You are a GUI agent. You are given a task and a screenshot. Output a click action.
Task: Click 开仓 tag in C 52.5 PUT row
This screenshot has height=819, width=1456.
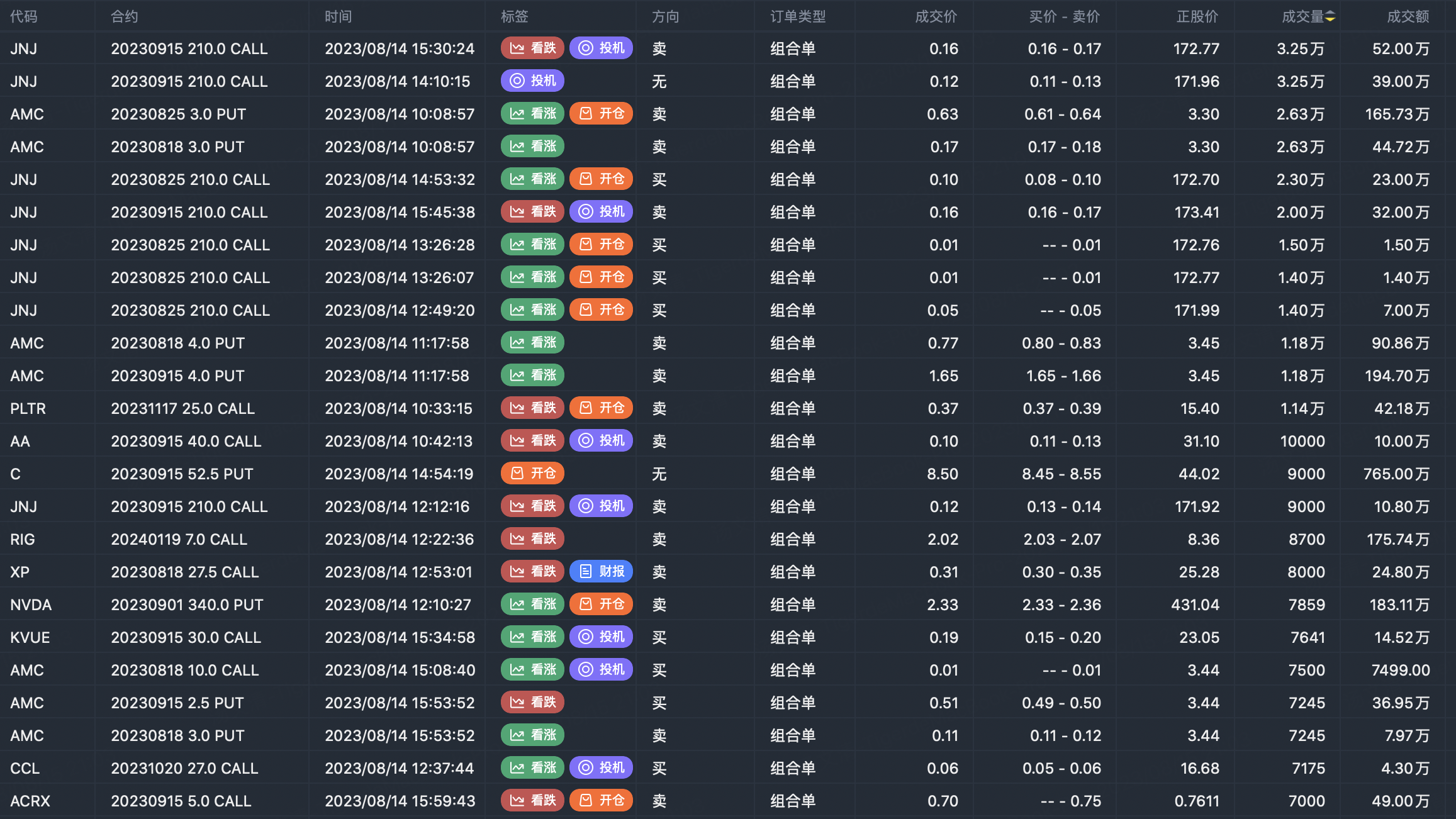[x=532, y=473]
